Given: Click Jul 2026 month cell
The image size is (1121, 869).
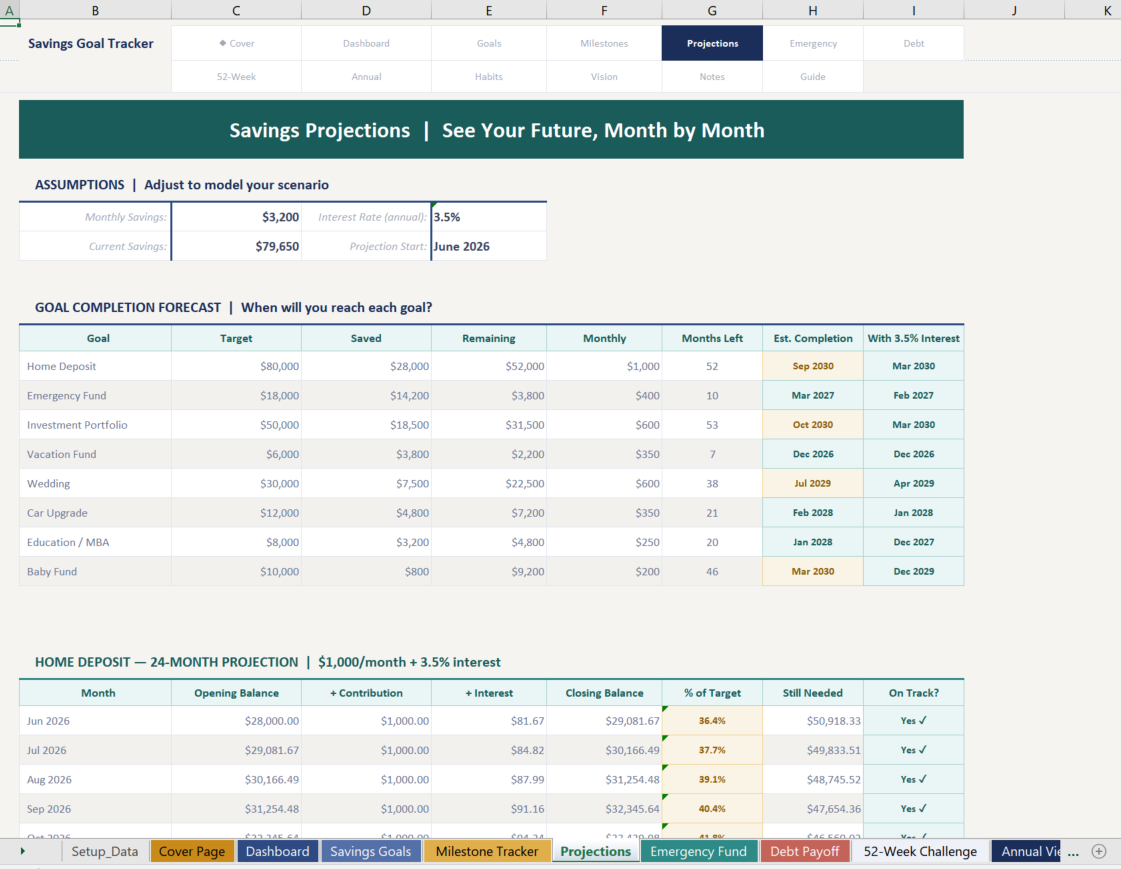Looking at the screenshot, I should tap(95, 750).
